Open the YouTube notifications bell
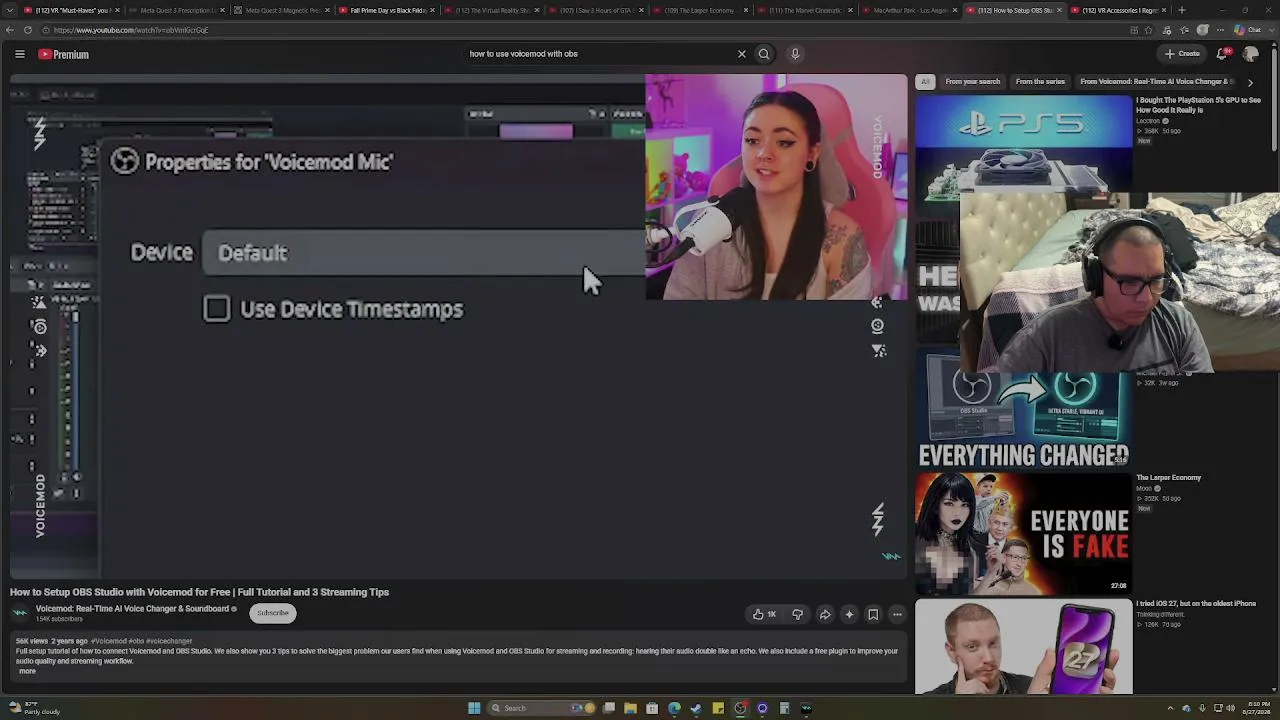Screen dimensions: 1280x720 [1221, 54]
